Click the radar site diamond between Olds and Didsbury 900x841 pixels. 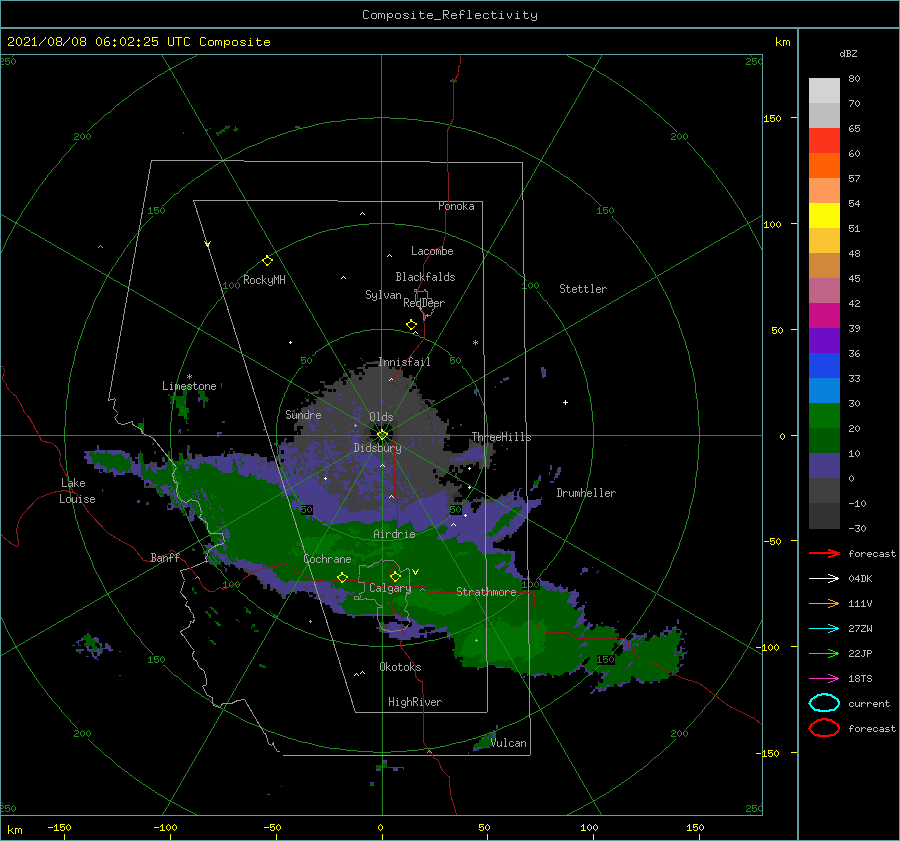pos(382,435)
